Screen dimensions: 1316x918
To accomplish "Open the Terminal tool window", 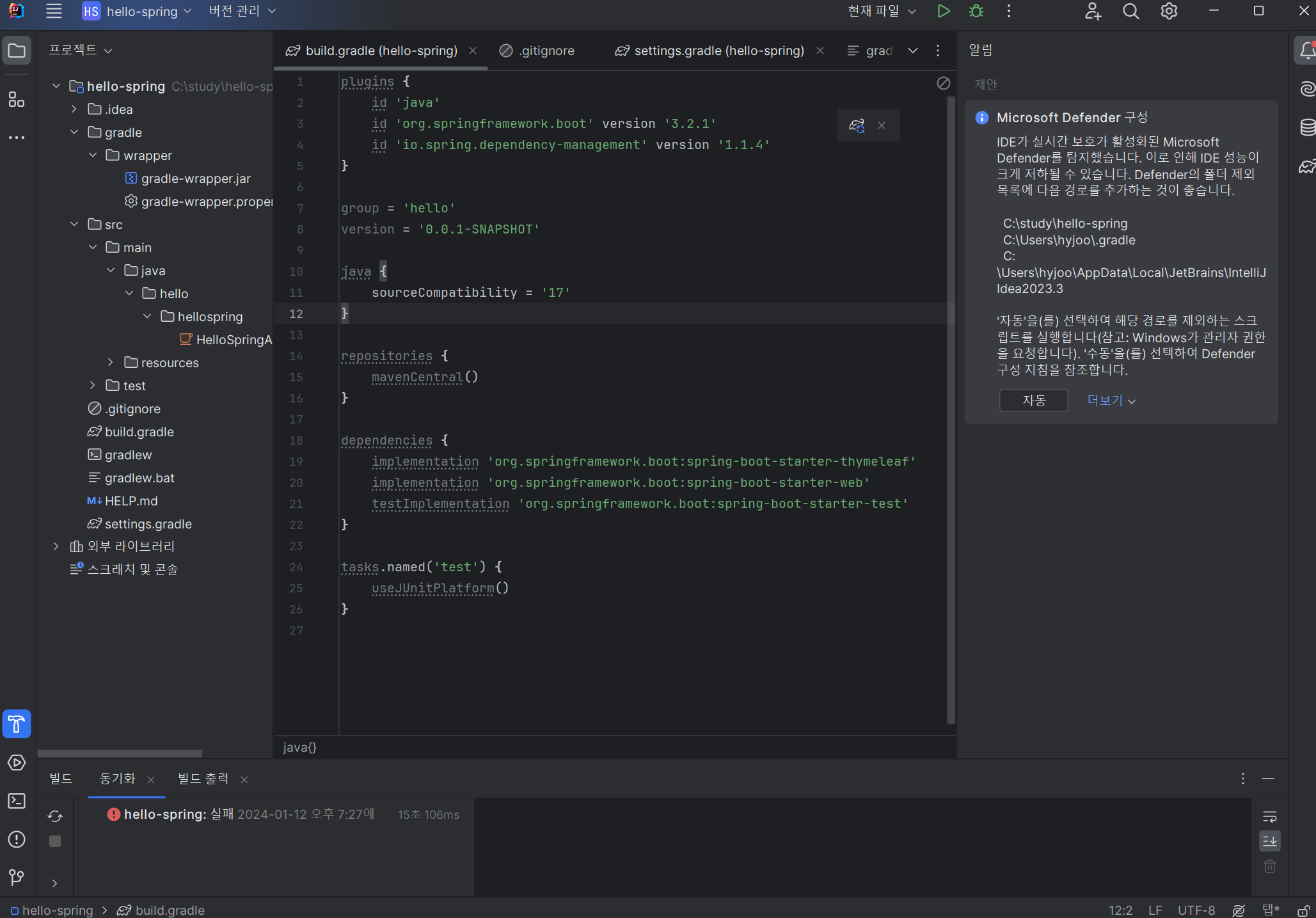I will 17,801.
